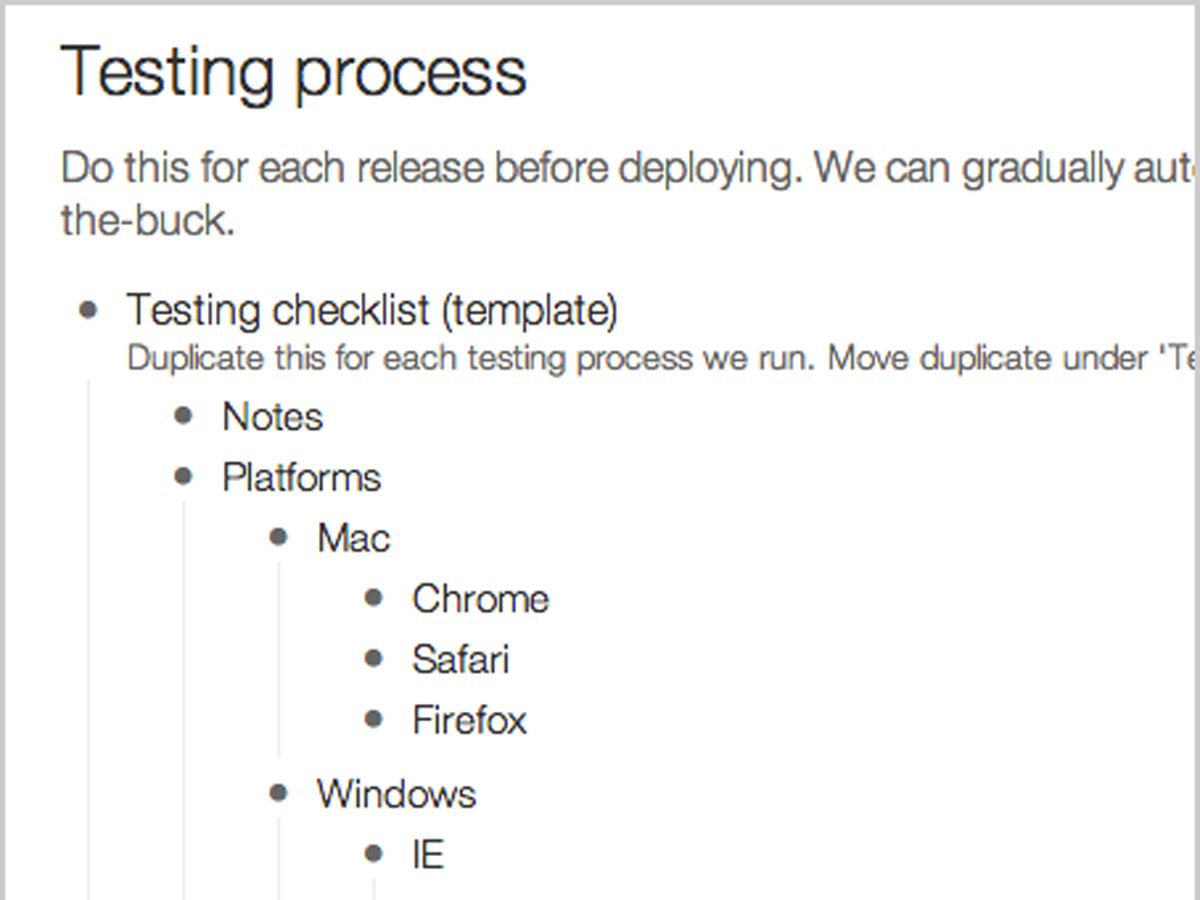This screenshot has width=1200, height=900.
Task: Click the Safari item's bullet
Action: 374,659
